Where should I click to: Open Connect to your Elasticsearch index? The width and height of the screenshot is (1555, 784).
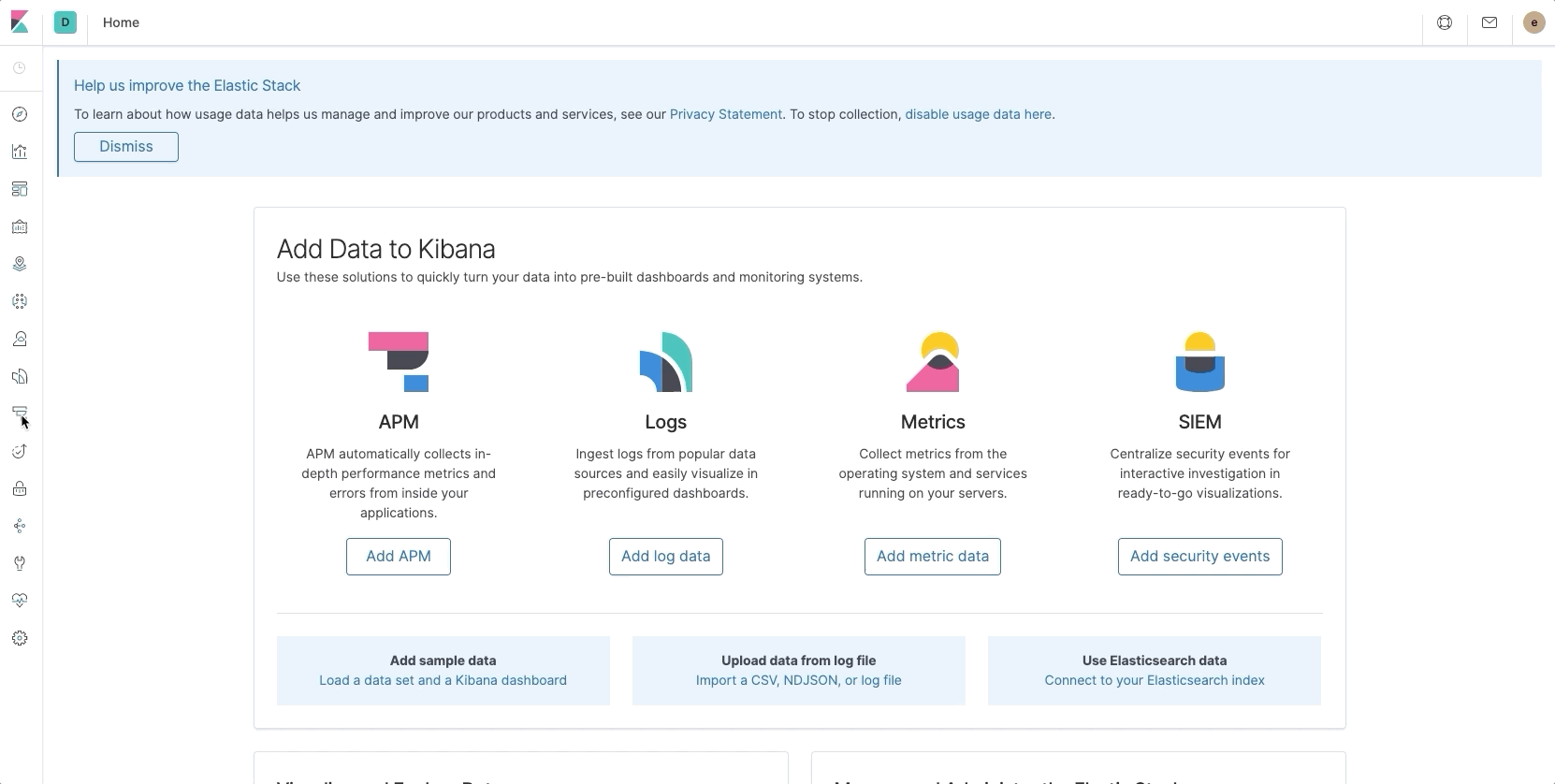[1155, 680]
